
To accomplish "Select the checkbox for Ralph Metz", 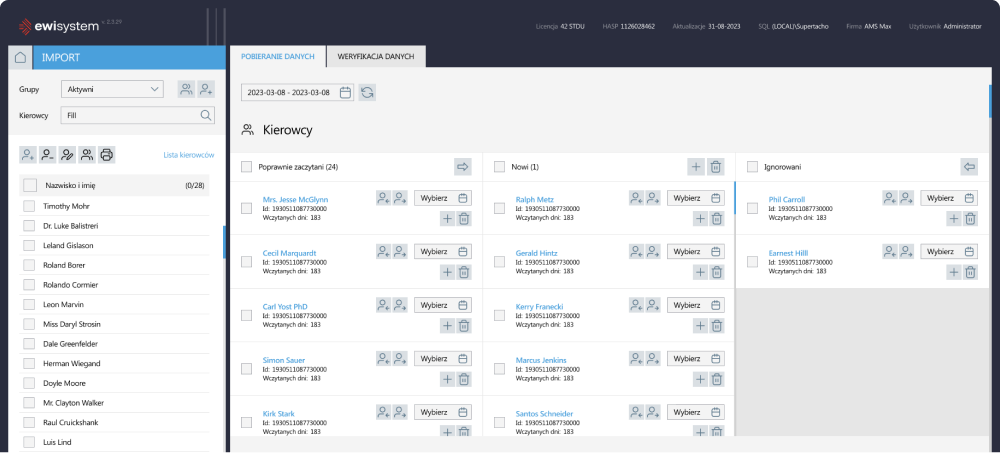I will click(500, 208).
